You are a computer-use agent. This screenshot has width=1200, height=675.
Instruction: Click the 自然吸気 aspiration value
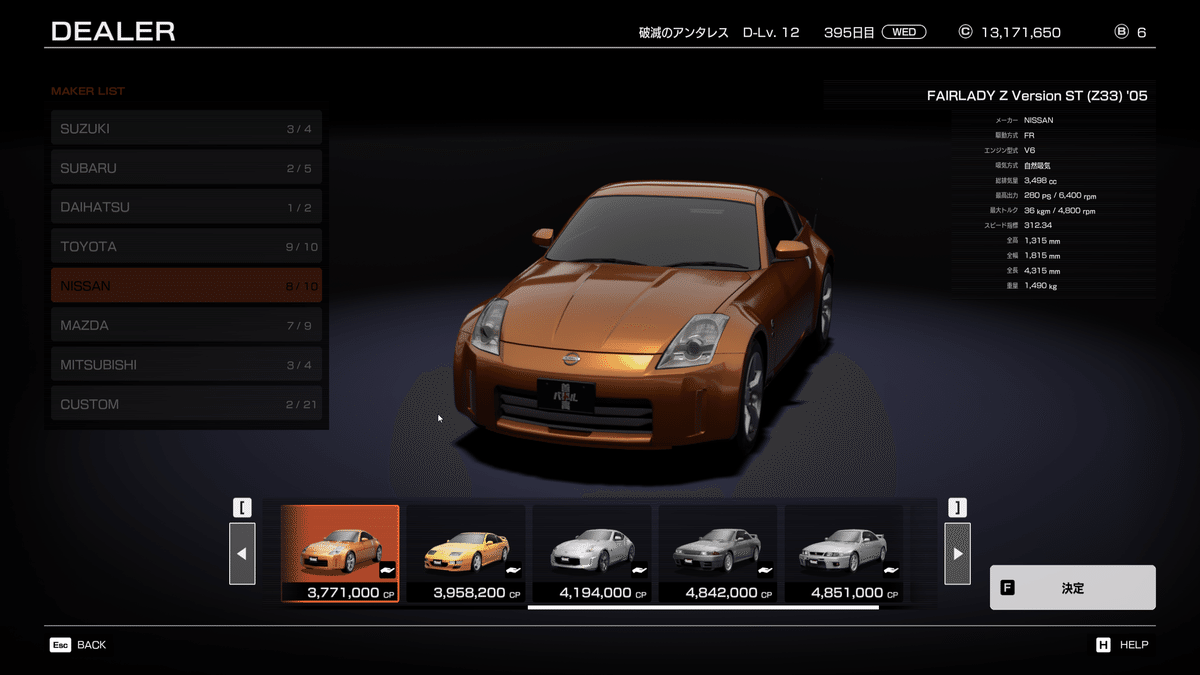click(x=1037, y=165)
